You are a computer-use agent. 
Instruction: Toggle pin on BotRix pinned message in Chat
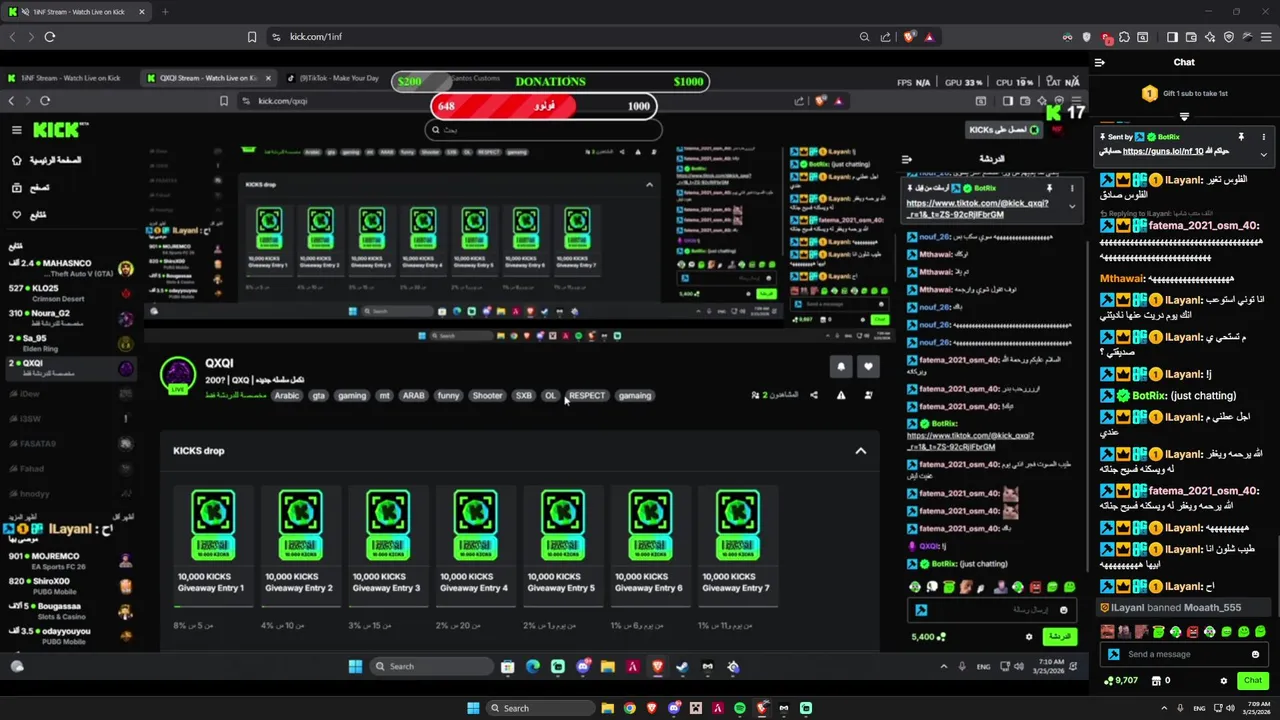1241,137
